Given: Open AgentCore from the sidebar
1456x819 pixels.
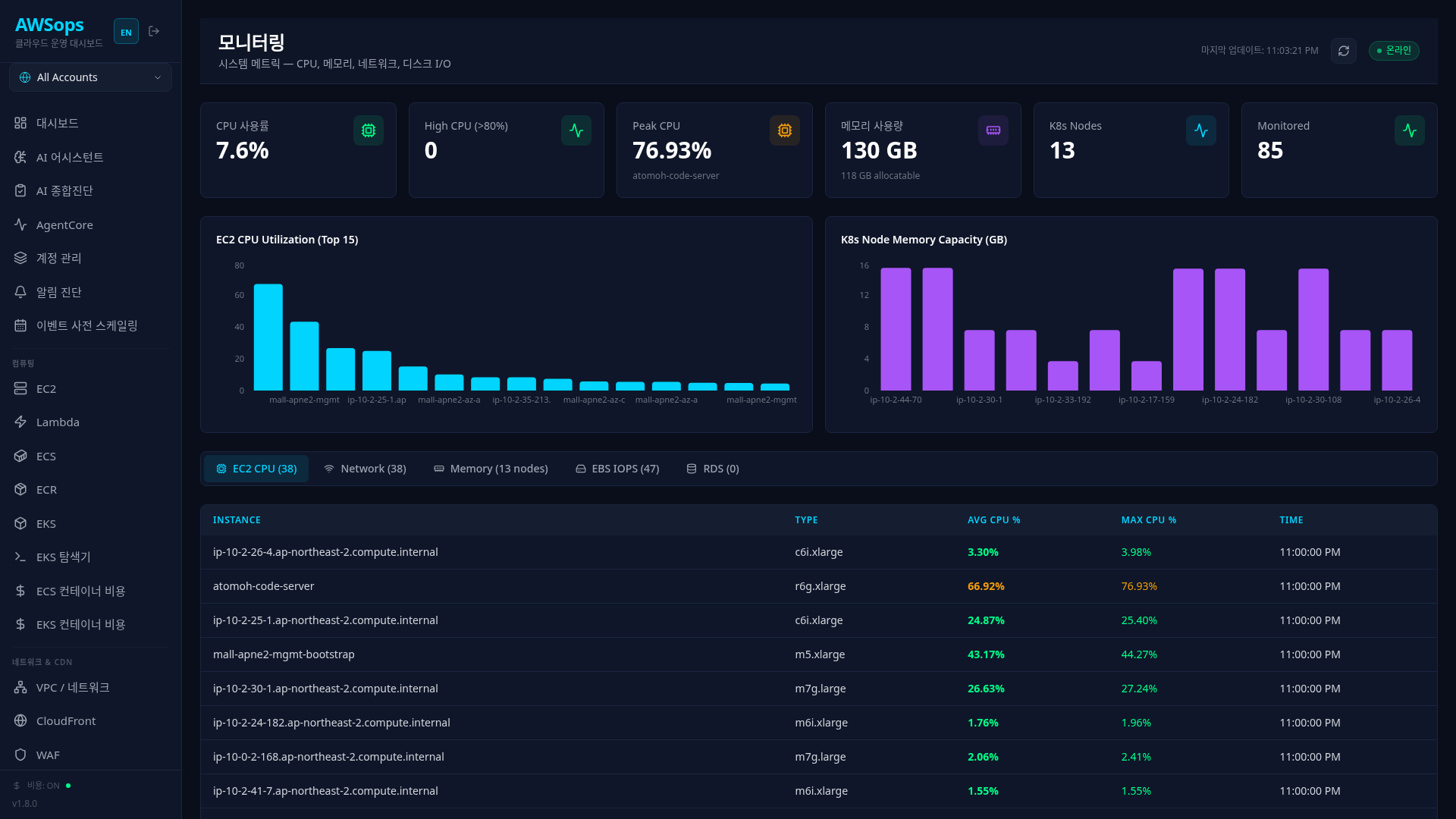Looking at the screenshot, I should (x=90, y=224).
